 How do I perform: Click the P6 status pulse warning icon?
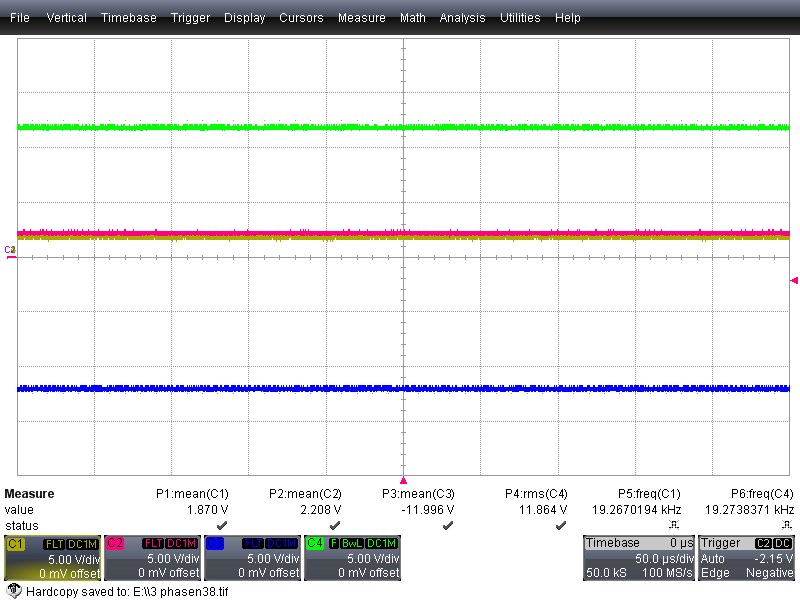click(787, 524)
